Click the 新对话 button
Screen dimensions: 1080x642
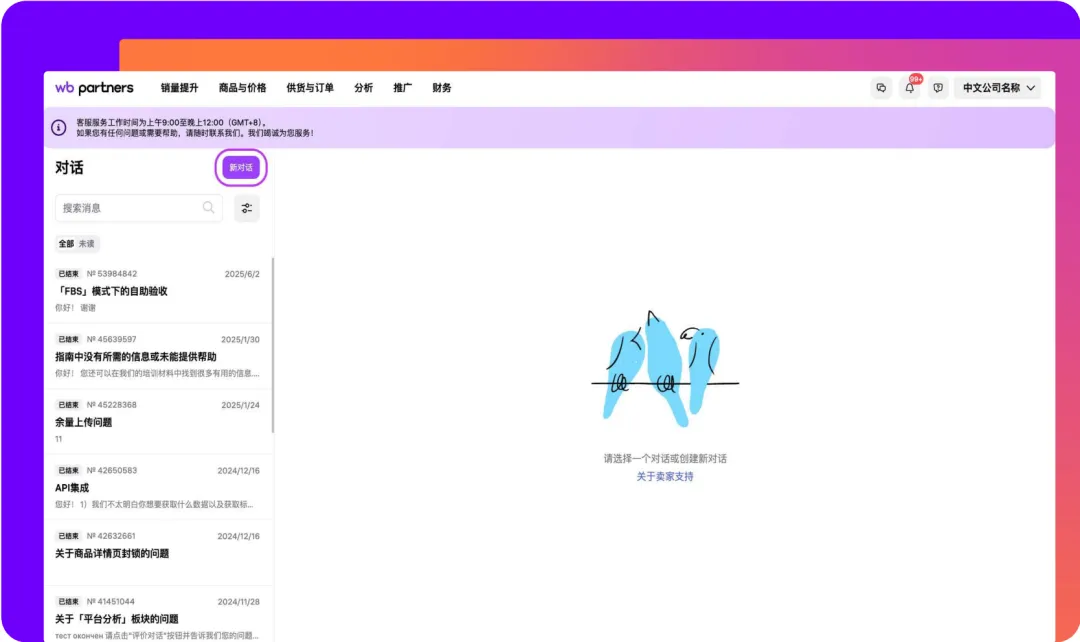pyautogui.click(x=241, y=167)
